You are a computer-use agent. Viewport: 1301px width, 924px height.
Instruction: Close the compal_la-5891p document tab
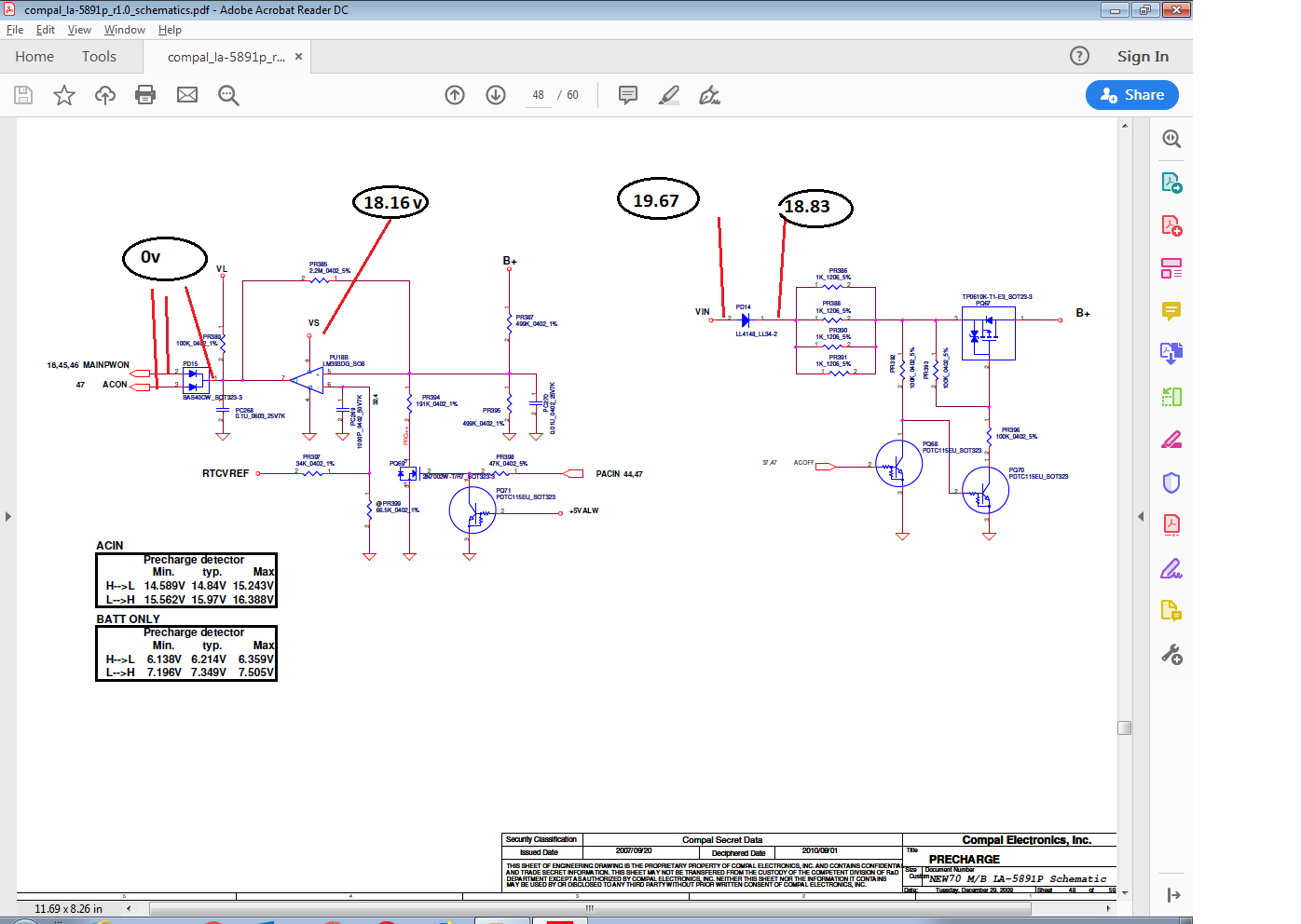click(298, 57)
